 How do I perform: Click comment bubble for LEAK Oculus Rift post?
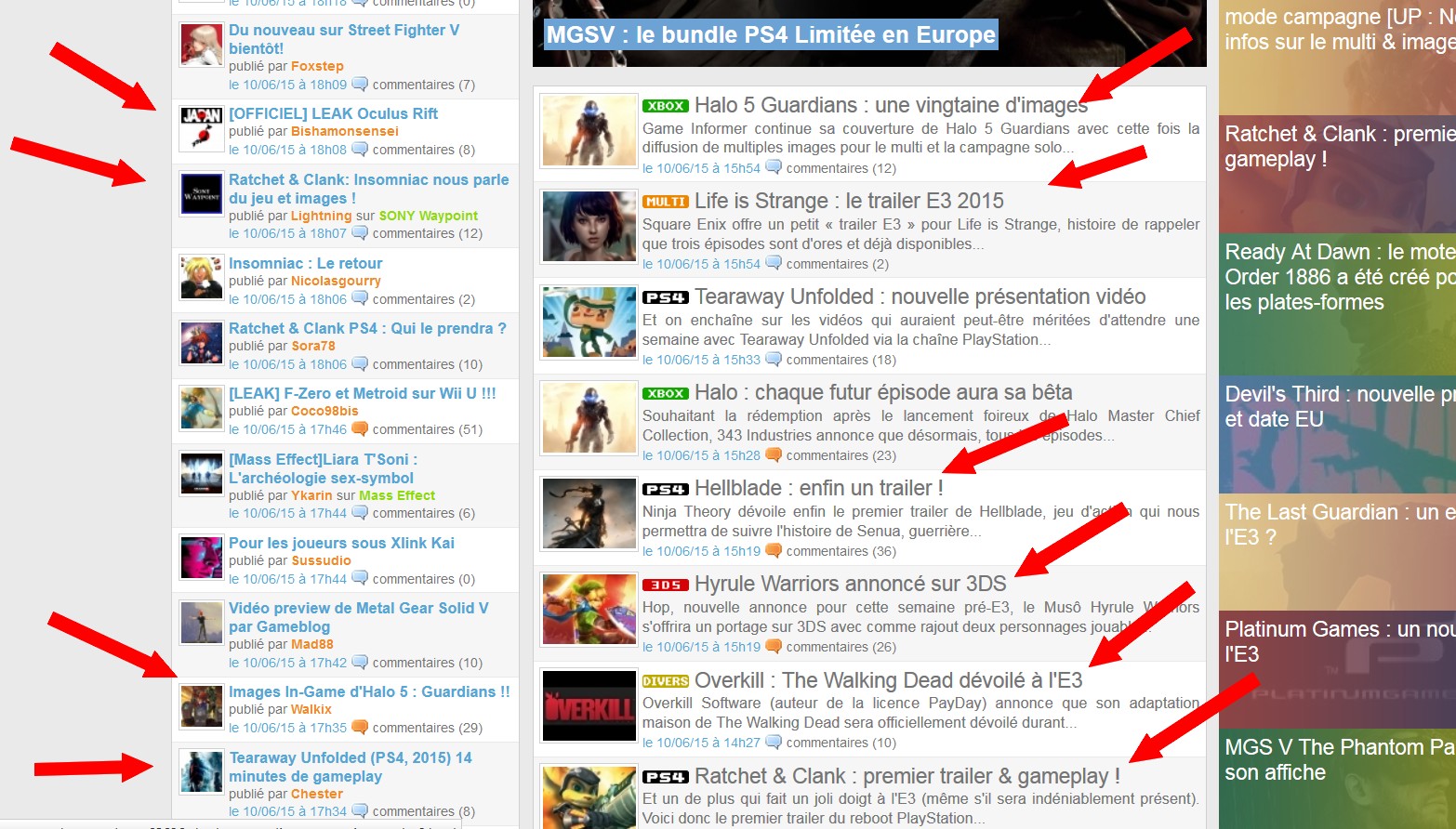[360, 149]
